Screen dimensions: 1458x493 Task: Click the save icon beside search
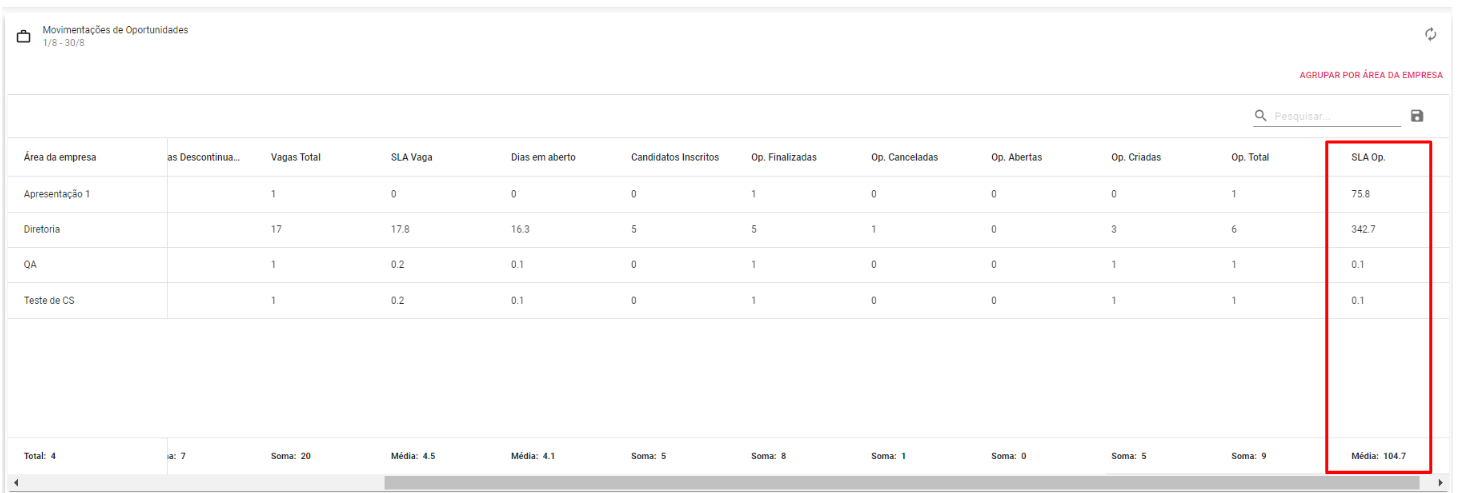[1417, 116]
